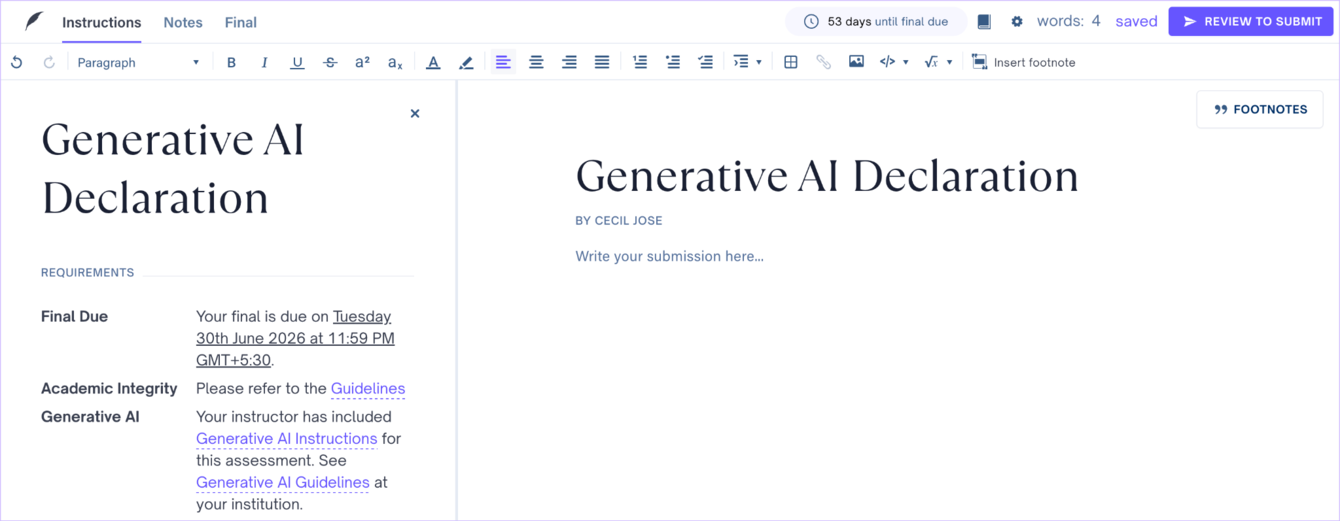Open the Footnotes panel button
The width and height of the screenshot is (1340, 521).
tap(1260, 109)
